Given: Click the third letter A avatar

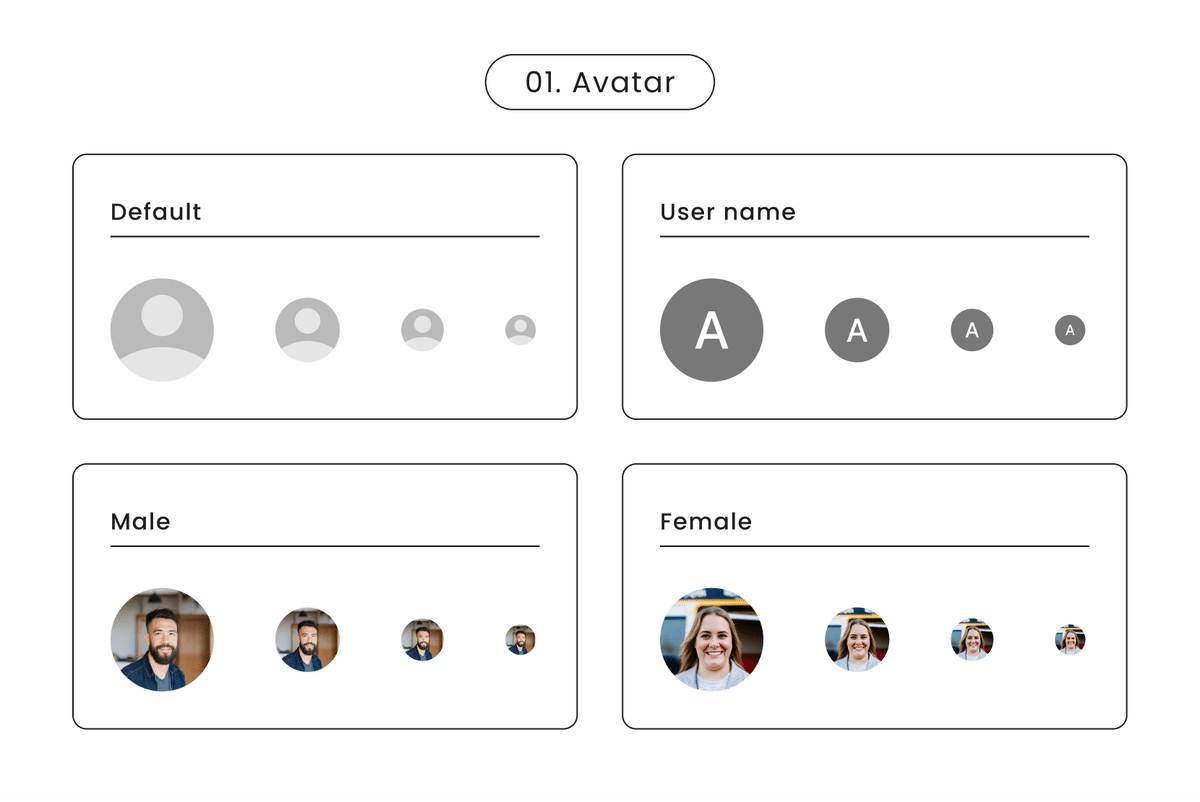Looking at the screenshot, I should pos(972,330).
